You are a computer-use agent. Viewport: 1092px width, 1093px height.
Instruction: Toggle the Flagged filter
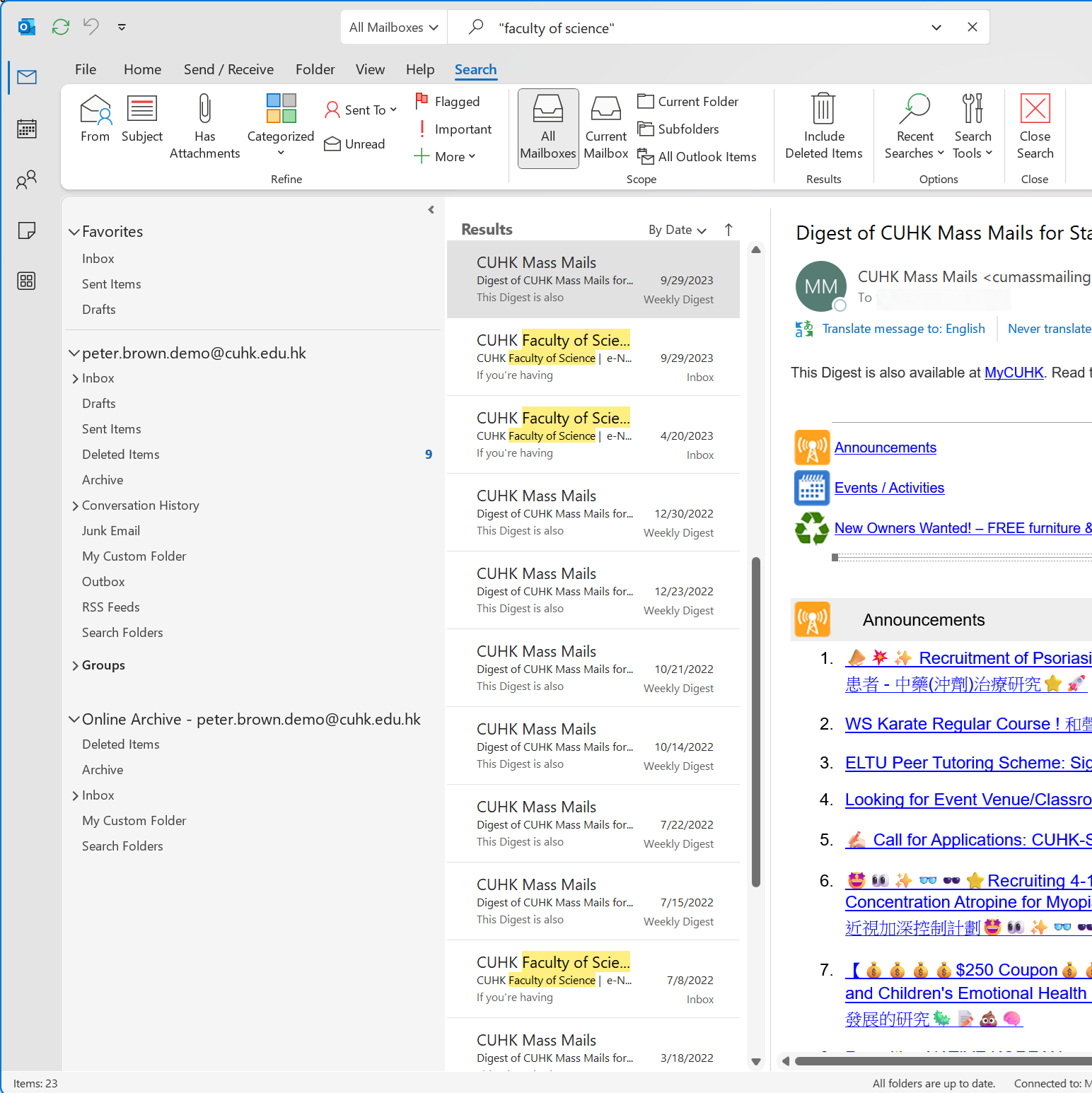tap(448, 102)
